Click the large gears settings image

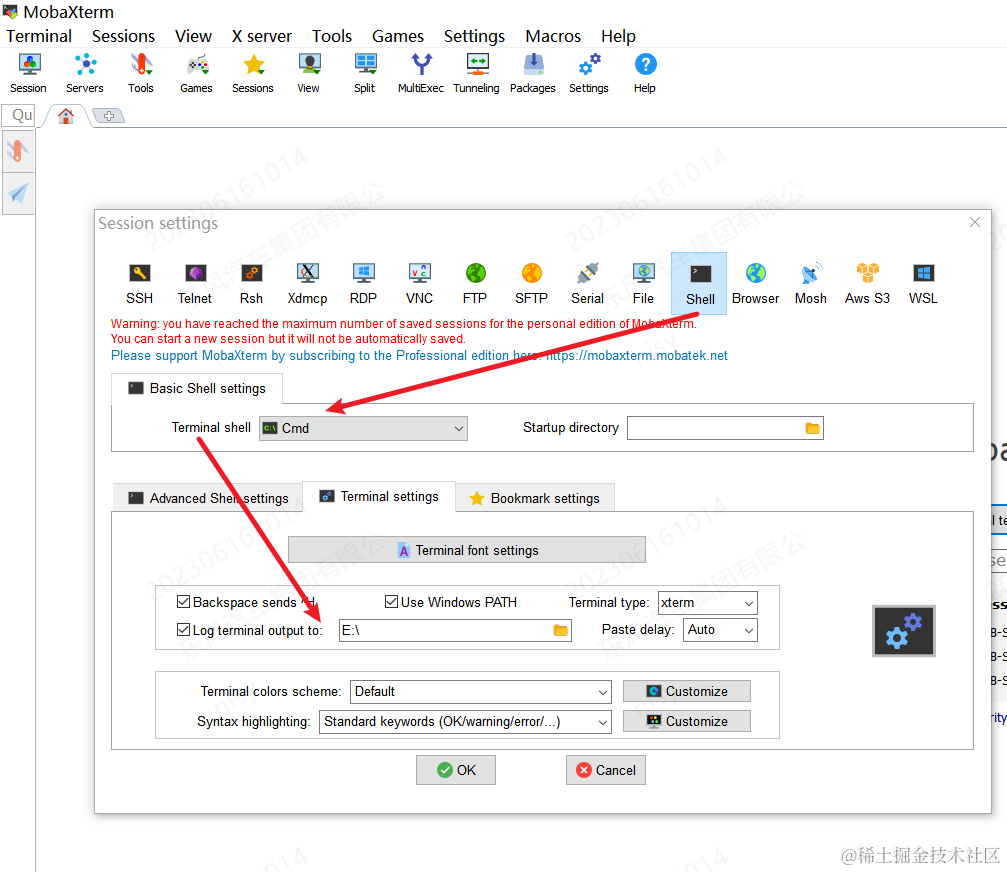tap(904, 631)
